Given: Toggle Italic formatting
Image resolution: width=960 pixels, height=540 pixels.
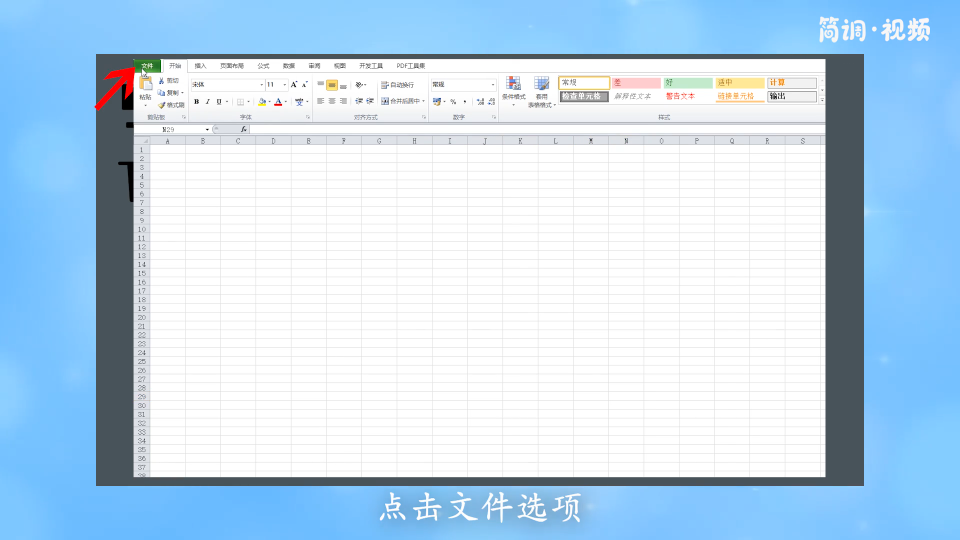Looking at the screenshot, I should pyautogui.click(x=208, y=101).
